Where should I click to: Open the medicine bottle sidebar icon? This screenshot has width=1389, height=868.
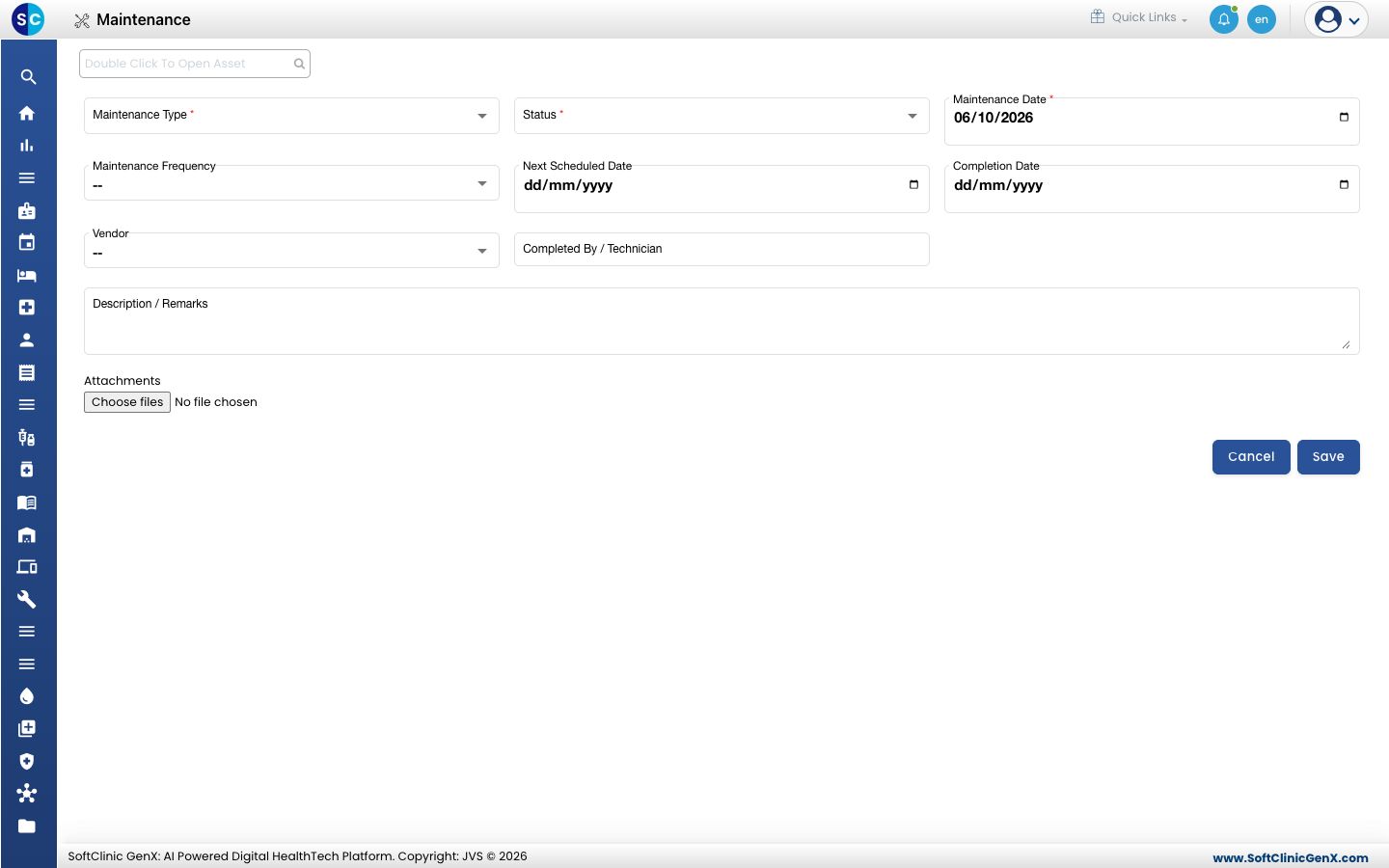pos(27,470)
